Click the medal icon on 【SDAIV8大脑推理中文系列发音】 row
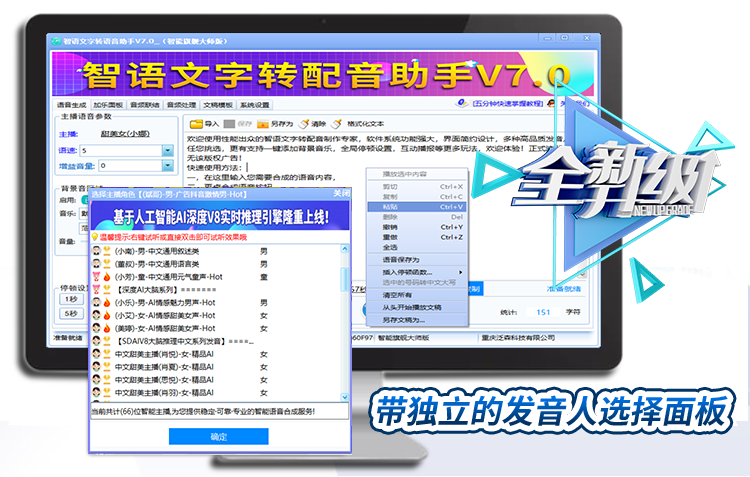This screenshot has width=750, height=477. [107, 341]
